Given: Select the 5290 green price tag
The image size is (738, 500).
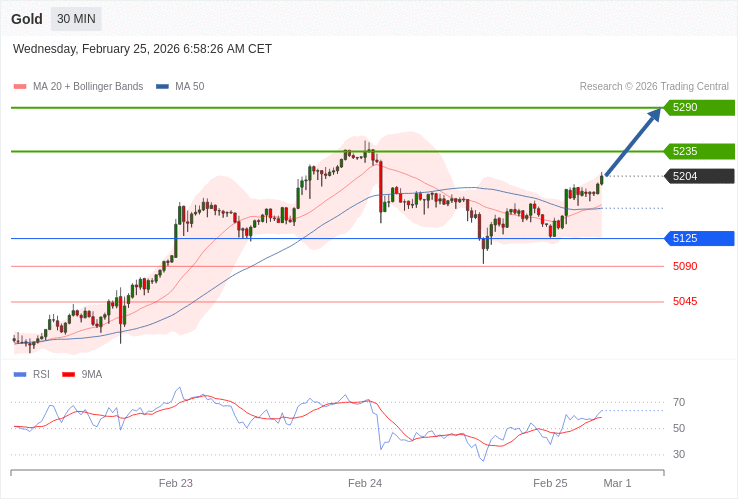Looking at the screenshot, I should [x=699, y=107].
